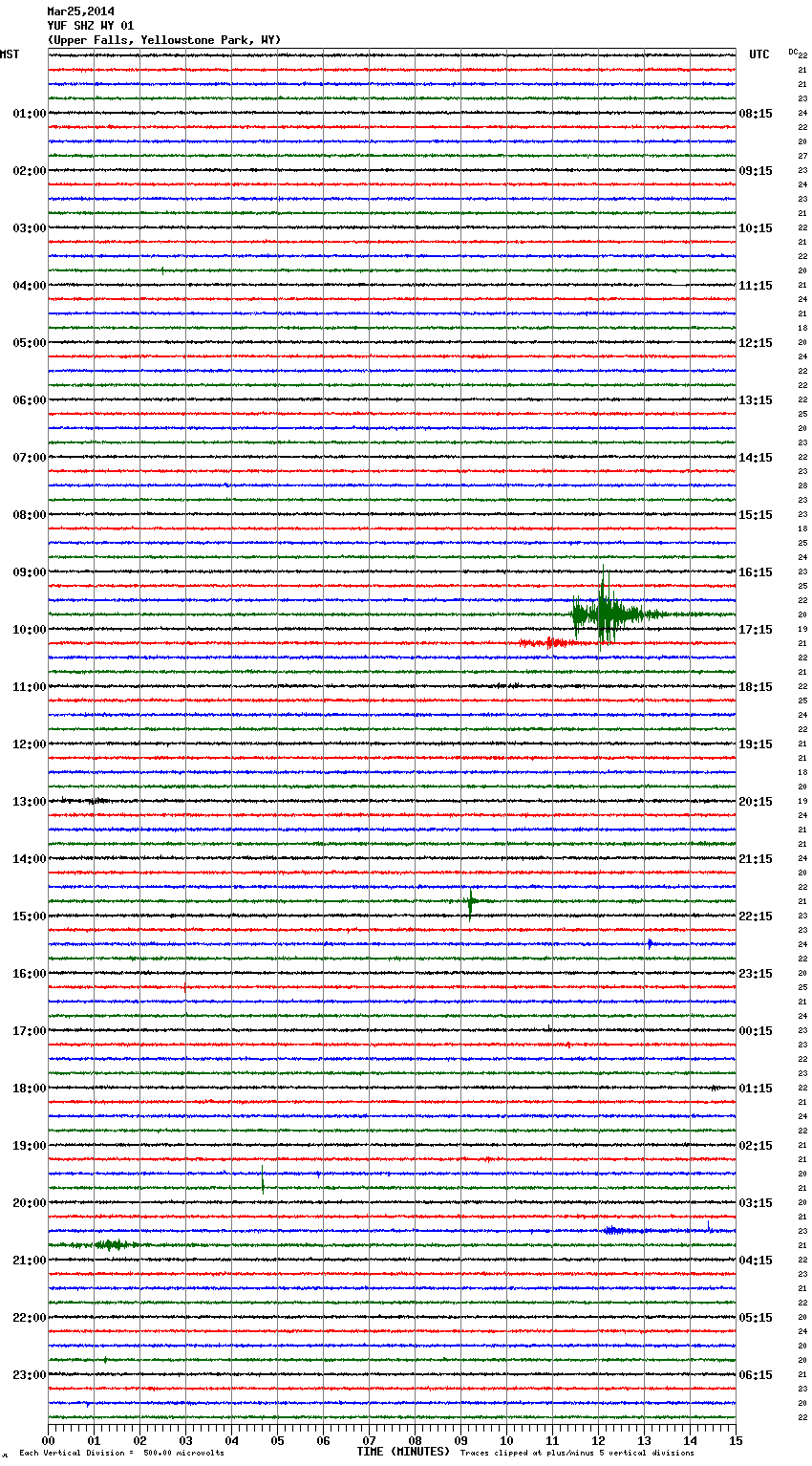Select the 09:00 MST time label

30,572
